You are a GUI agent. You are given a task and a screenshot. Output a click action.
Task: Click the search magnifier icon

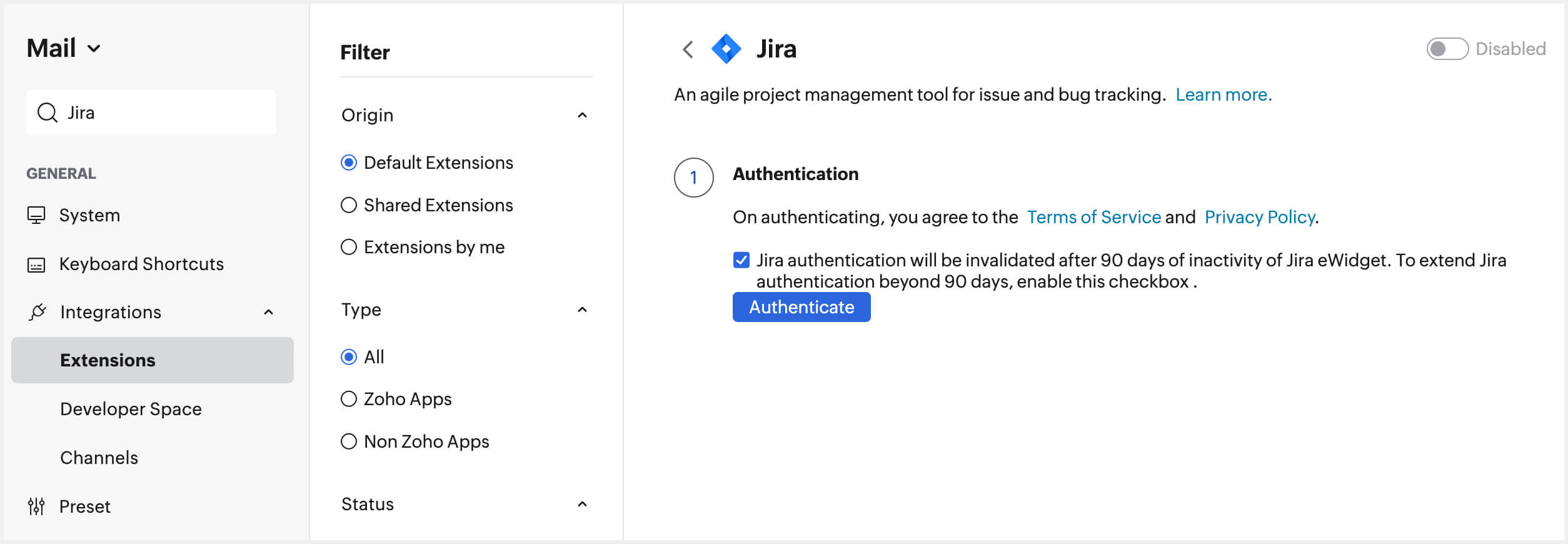coord(48,113)
